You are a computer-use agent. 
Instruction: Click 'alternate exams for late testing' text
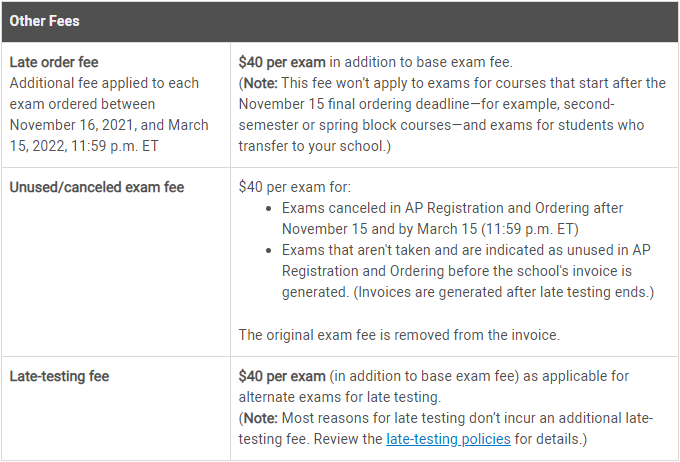[339, 397]
